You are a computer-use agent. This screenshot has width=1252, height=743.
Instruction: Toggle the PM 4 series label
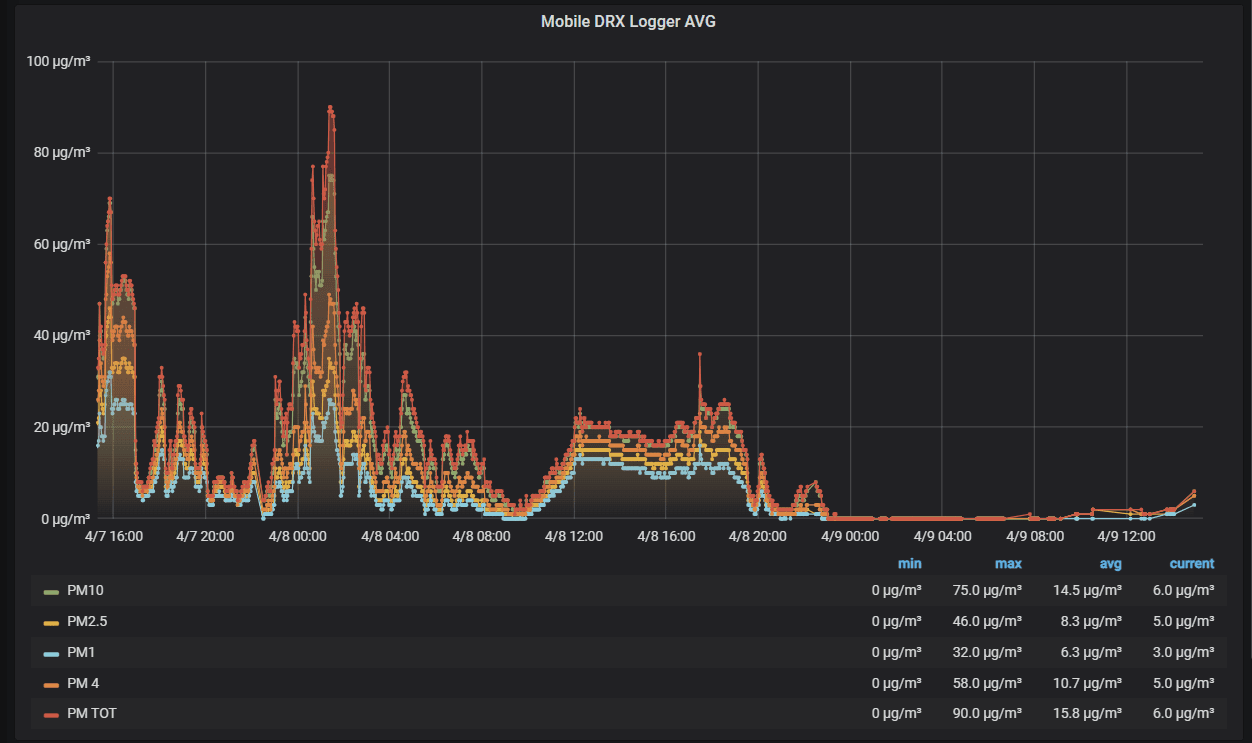[83, 683]
